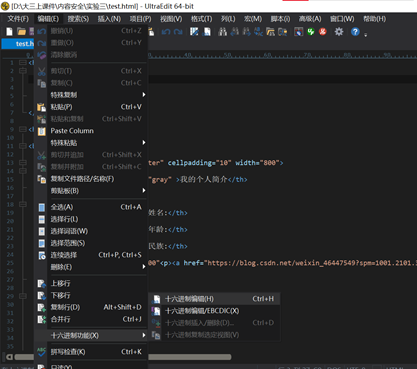Viewport: 417px width, 369px height.
Task: Open the 搜索(S) menu
Action: pos(78,19)
